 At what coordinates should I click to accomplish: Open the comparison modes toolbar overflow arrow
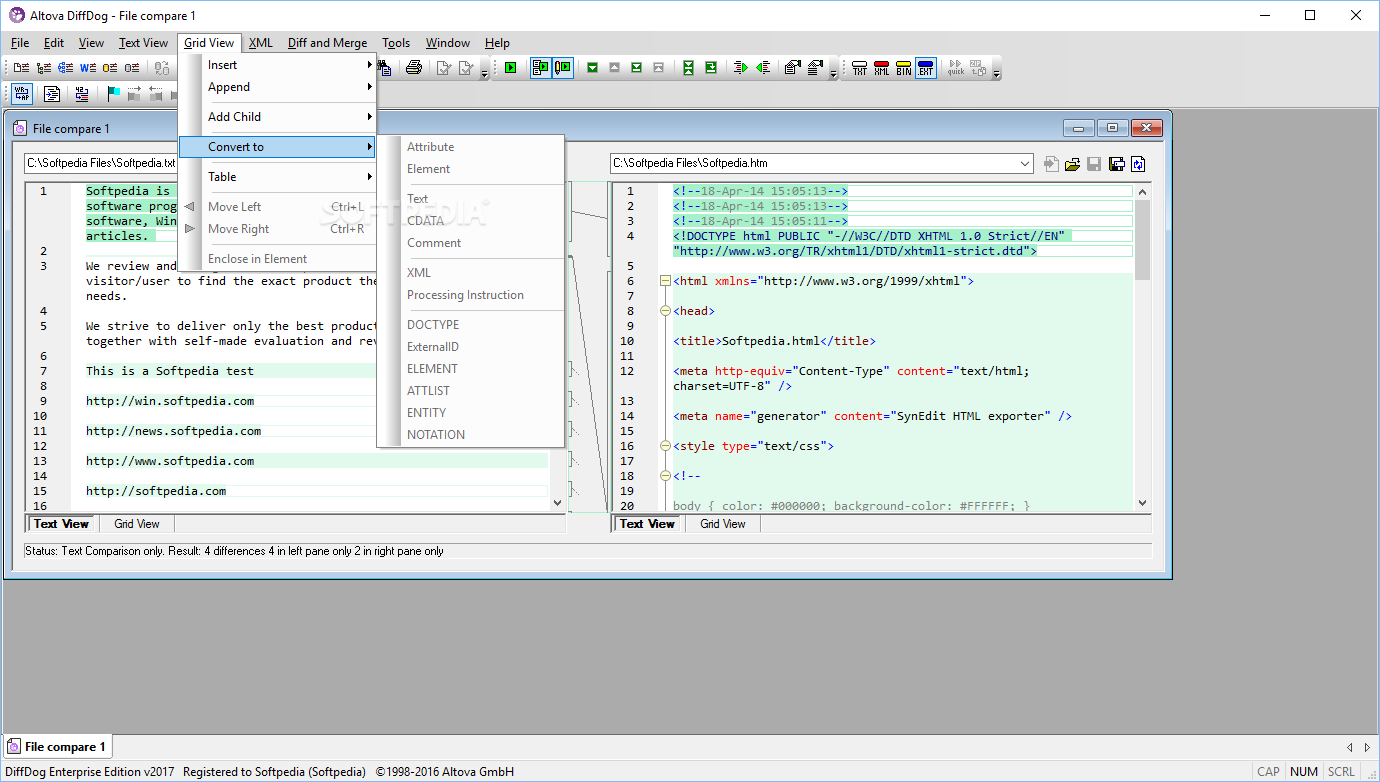(996, 72)
